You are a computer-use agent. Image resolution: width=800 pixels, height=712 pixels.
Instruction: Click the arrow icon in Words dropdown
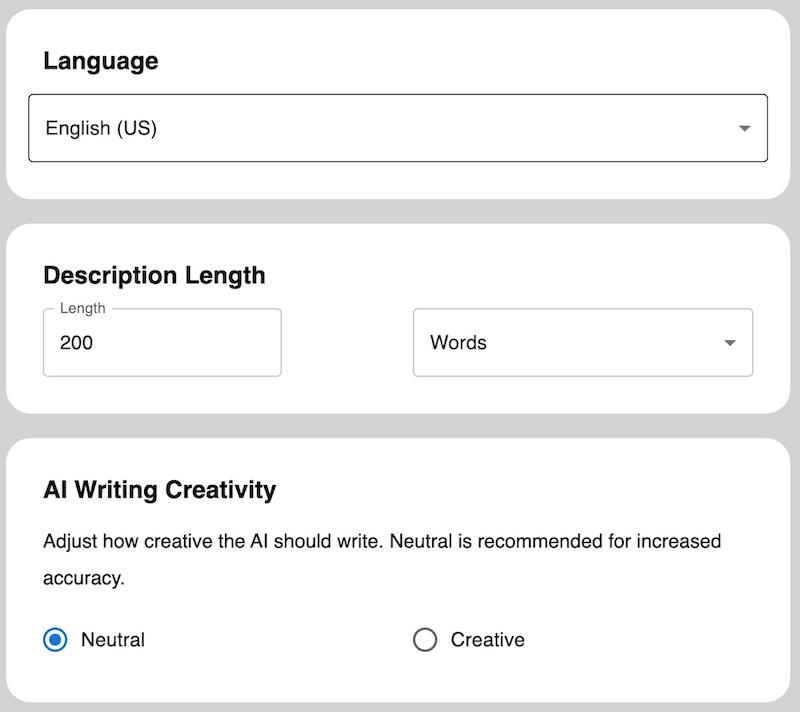click(730, 343)
